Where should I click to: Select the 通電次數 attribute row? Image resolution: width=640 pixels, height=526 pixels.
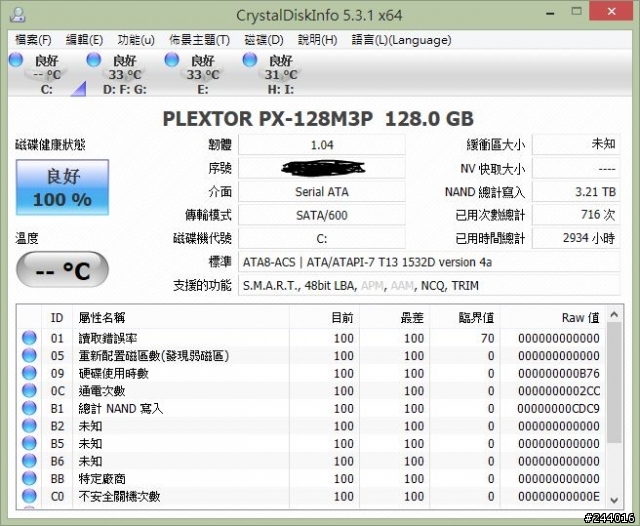tap(311, 391)
